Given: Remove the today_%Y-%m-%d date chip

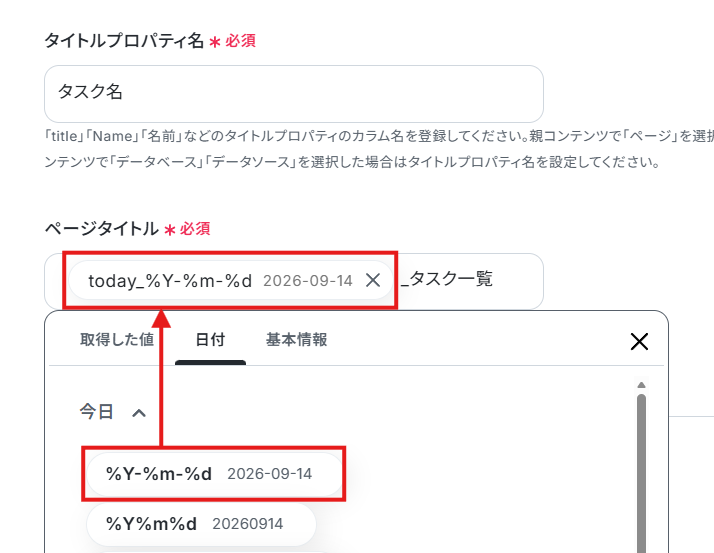Looking at the screenshot, I should [x=373, y=281].
